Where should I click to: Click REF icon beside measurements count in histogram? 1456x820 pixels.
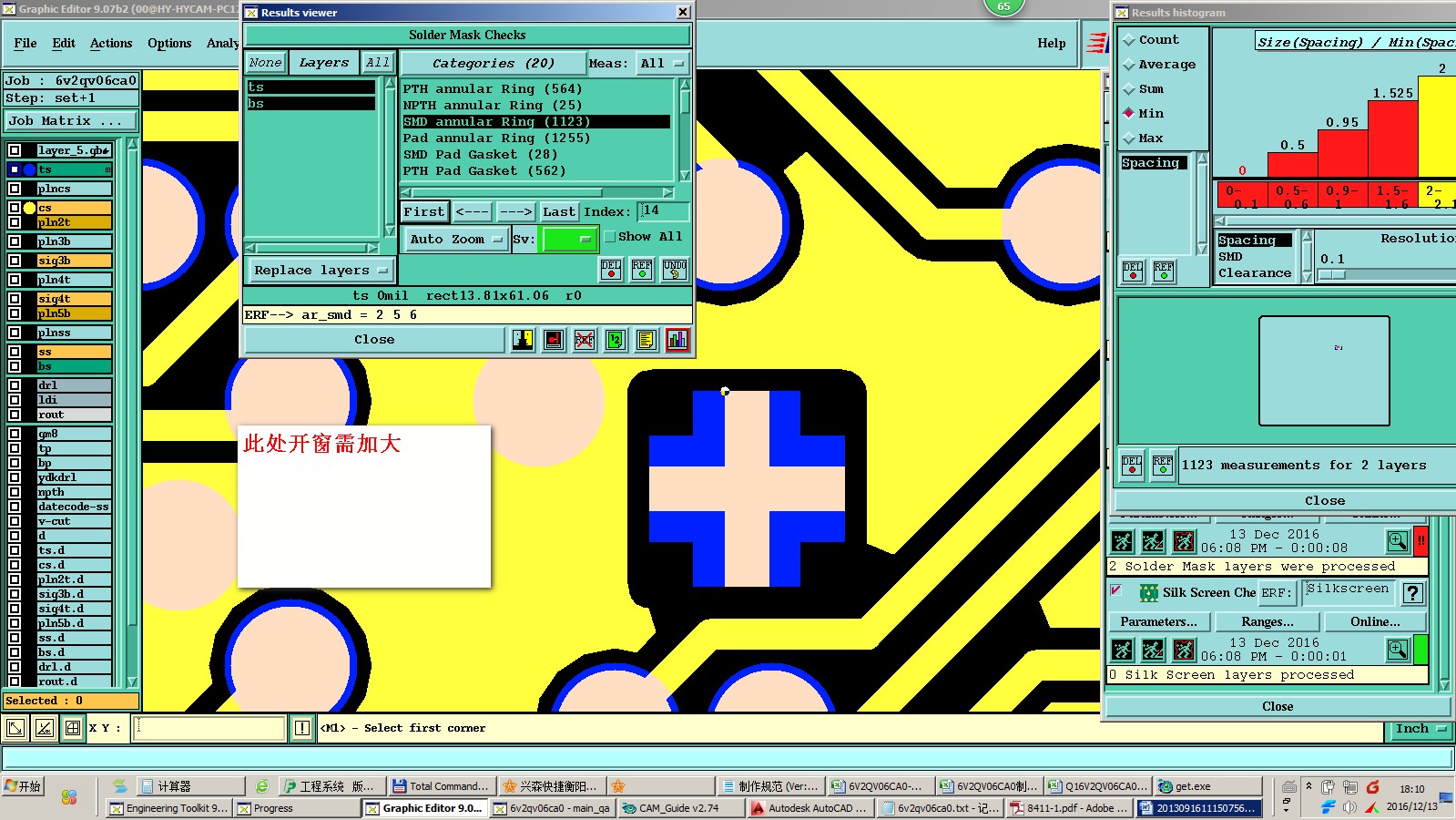coord(1163,465)
